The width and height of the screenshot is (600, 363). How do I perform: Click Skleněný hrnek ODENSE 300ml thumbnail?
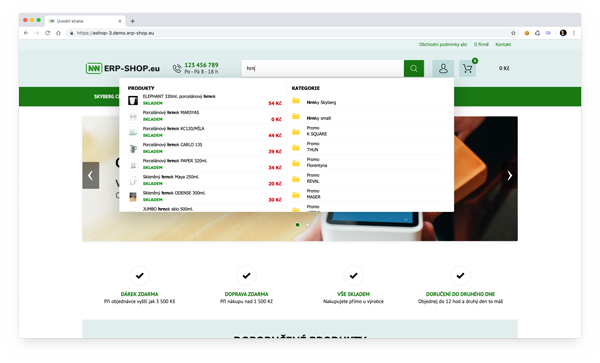pos(133,197)
